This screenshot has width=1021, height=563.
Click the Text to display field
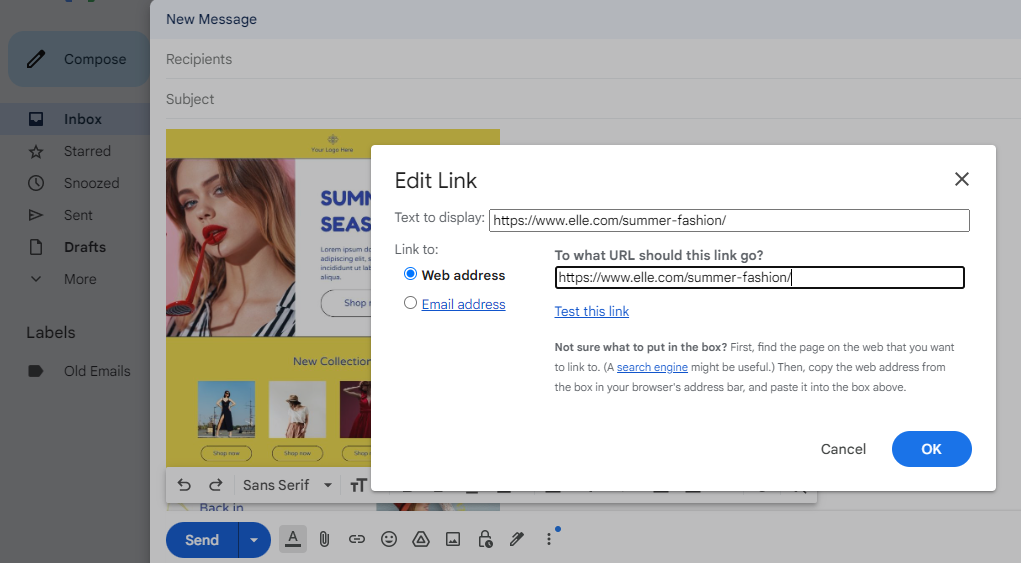tap(729, 220)
